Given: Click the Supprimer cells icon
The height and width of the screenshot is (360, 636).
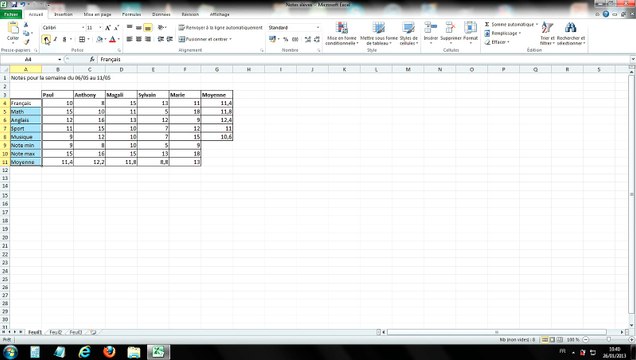Looking at the screenshot, I should [451, 32].
